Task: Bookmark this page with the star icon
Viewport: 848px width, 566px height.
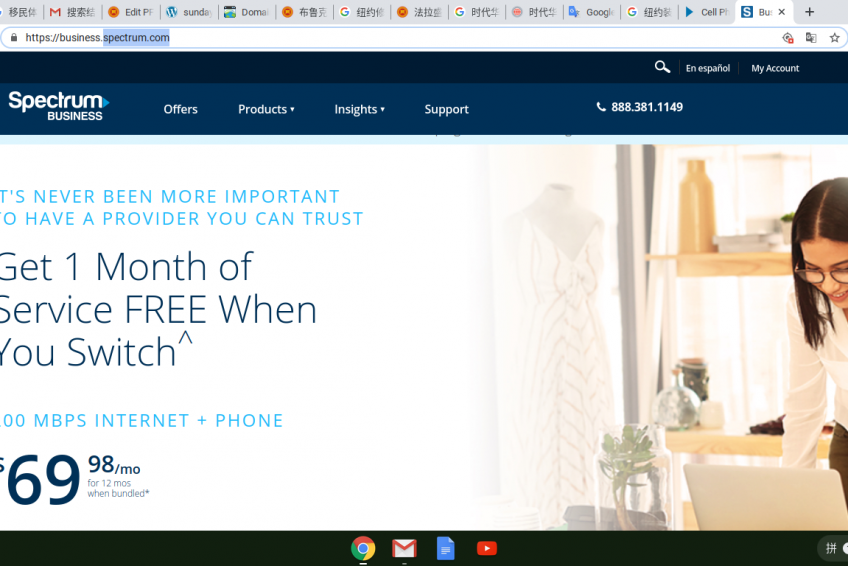Action: pyautogui.click(x=834, y=38)
